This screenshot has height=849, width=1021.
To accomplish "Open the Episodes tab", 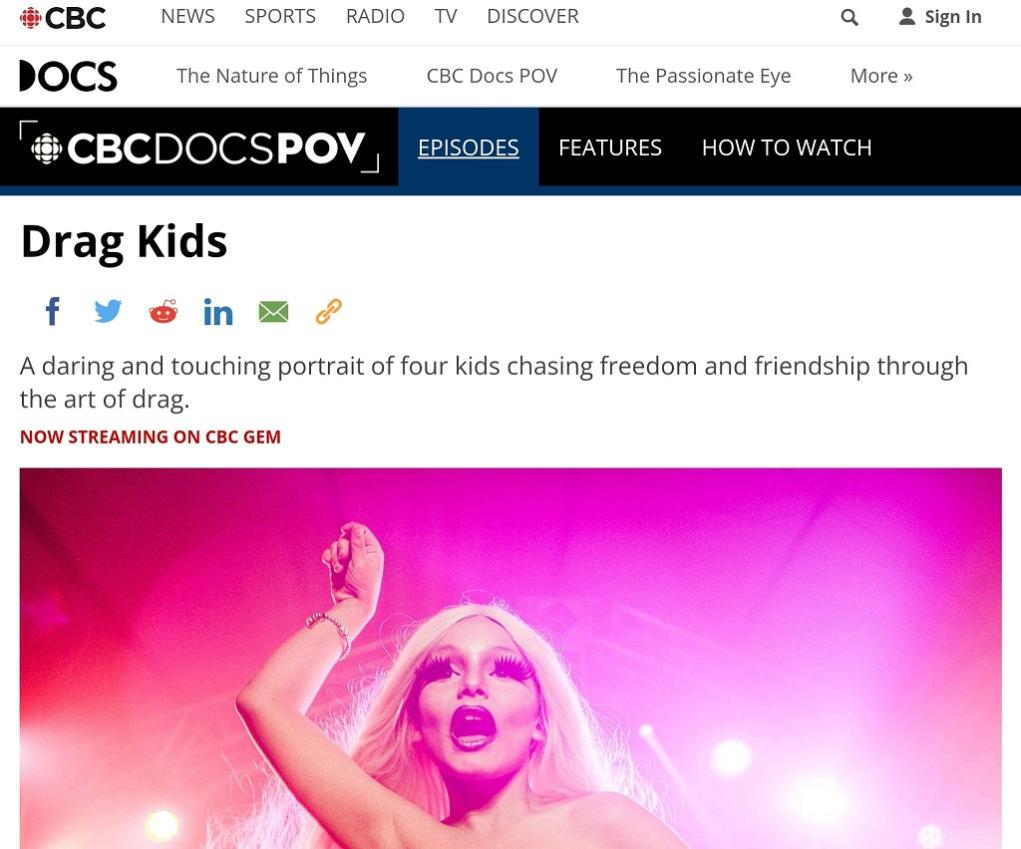I will [x=468, y=148].
